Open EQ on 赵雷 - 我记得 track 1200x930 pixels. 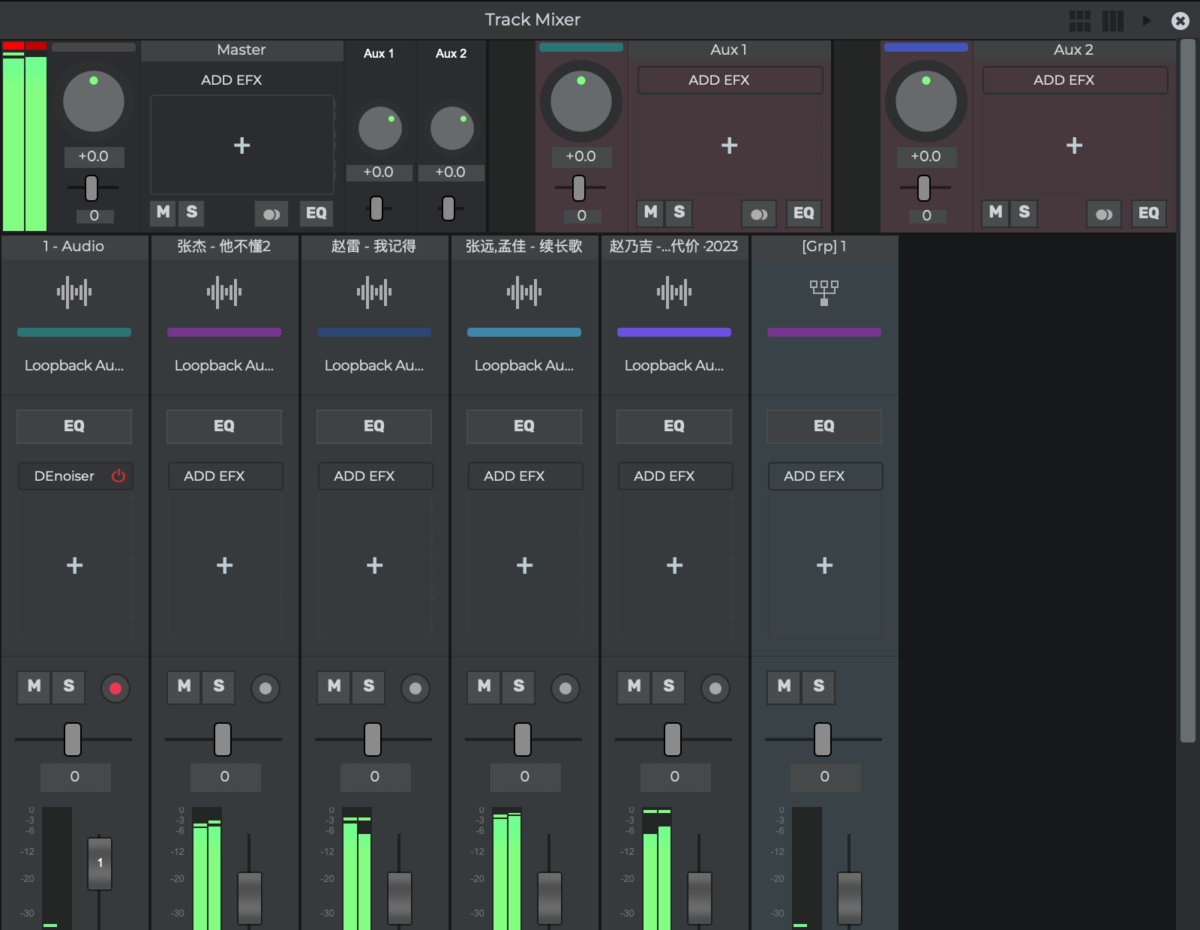(x=374, y=426)
